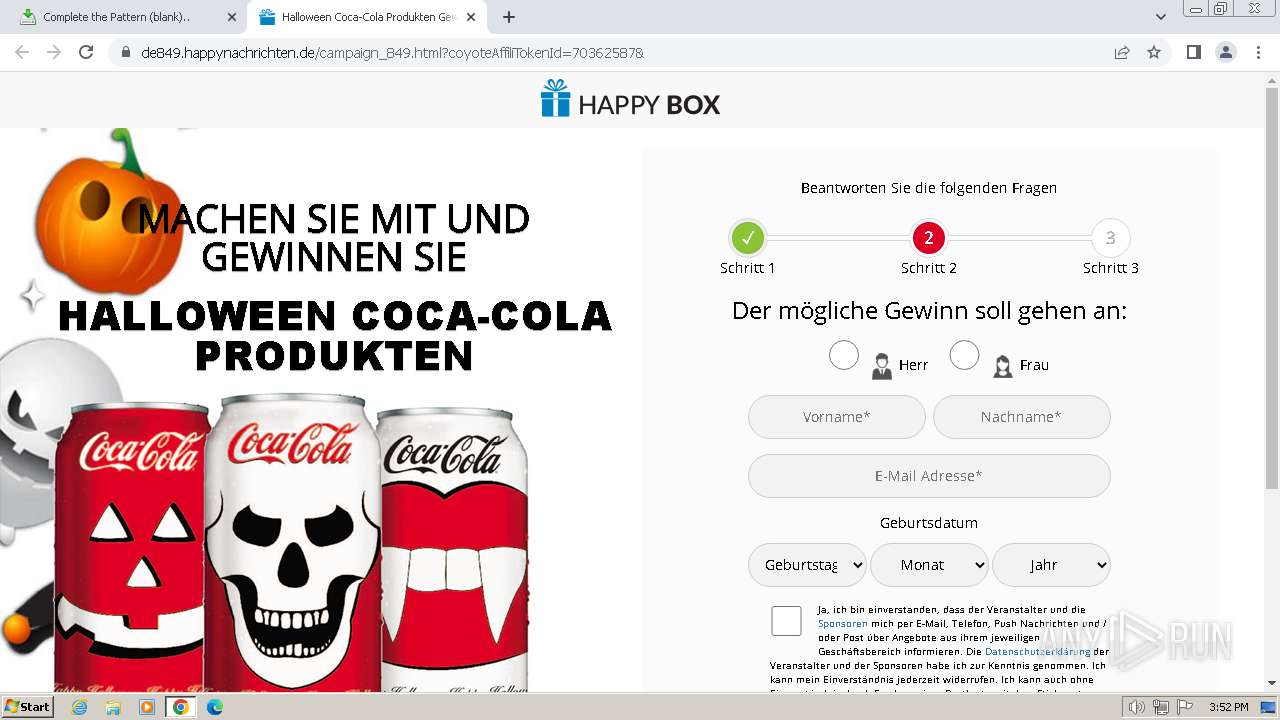Open the Windows Start menu

tap(27, 707)
